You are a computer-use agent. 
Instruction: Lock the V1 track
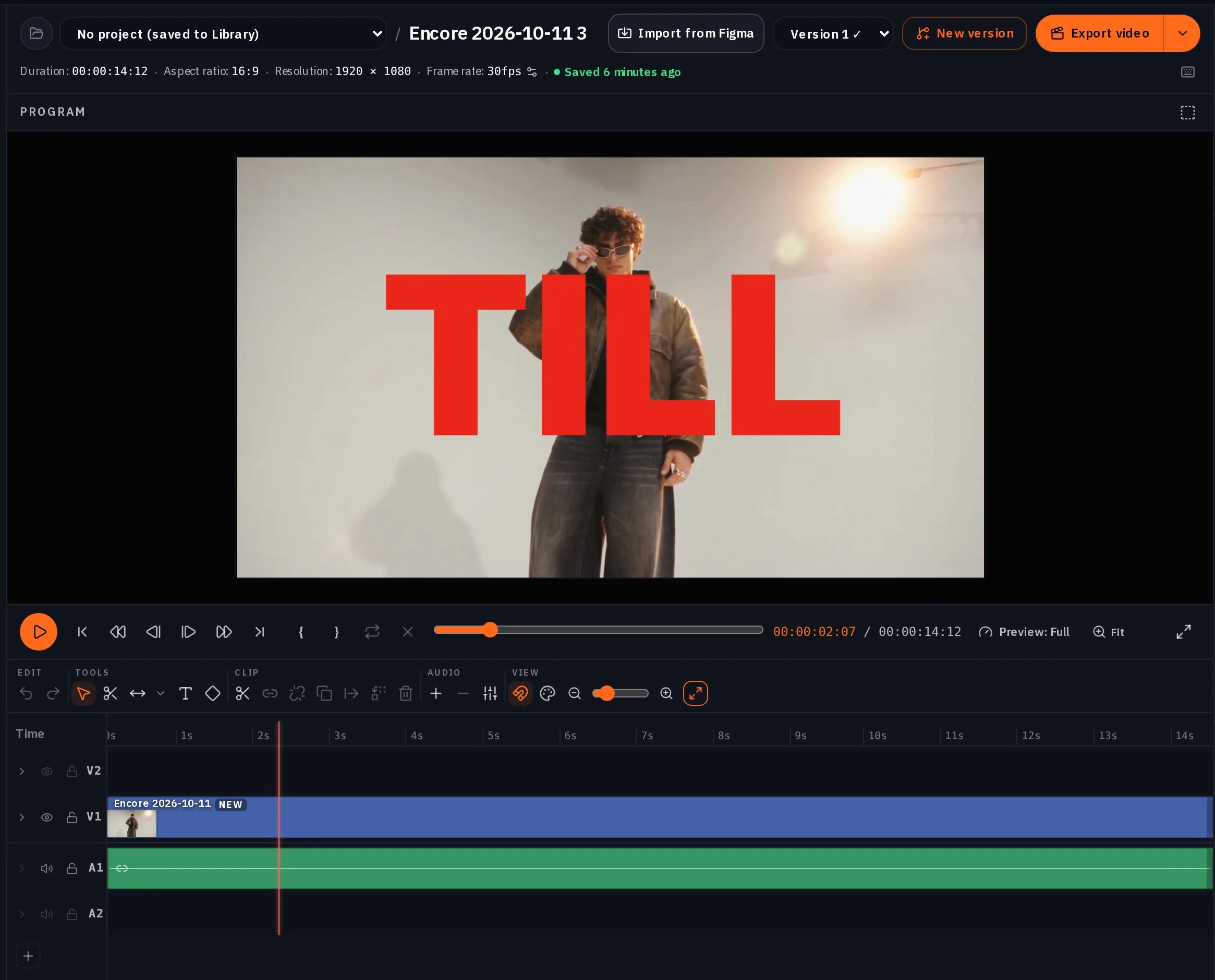(72, 817)
